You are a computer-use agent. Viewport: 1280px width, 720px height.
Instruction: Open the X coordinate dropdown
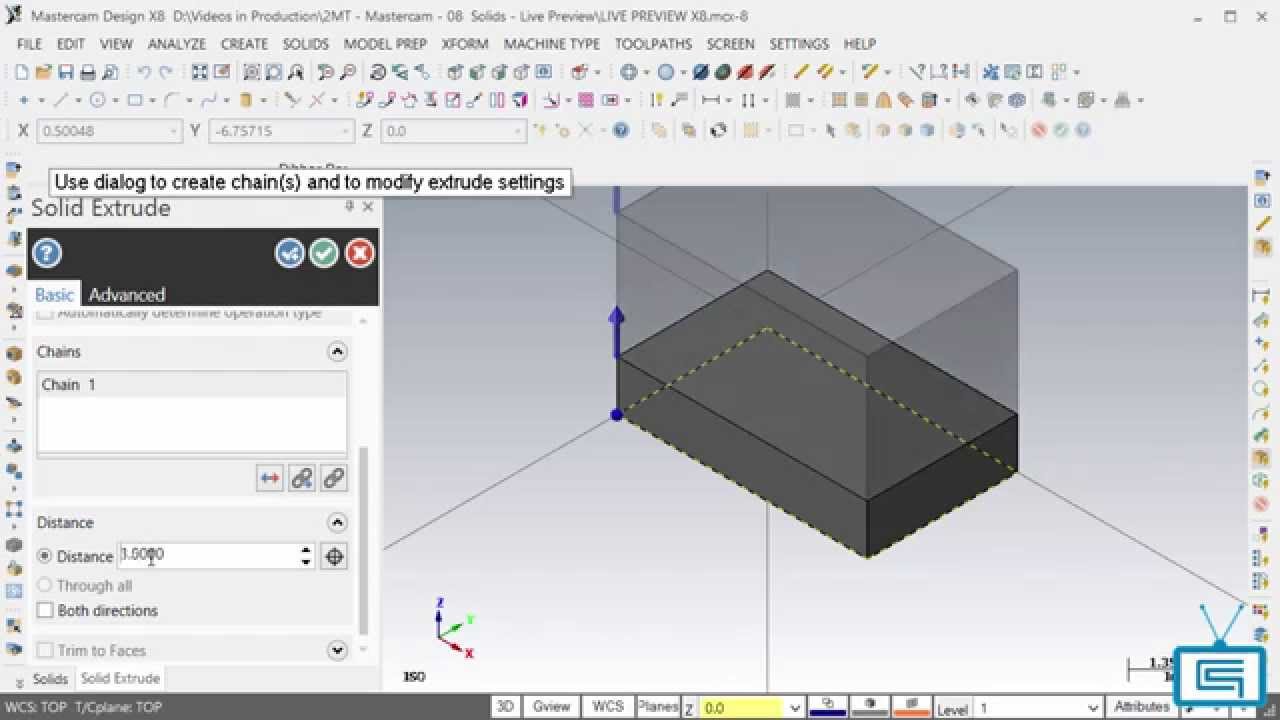(x=173, y=131)
